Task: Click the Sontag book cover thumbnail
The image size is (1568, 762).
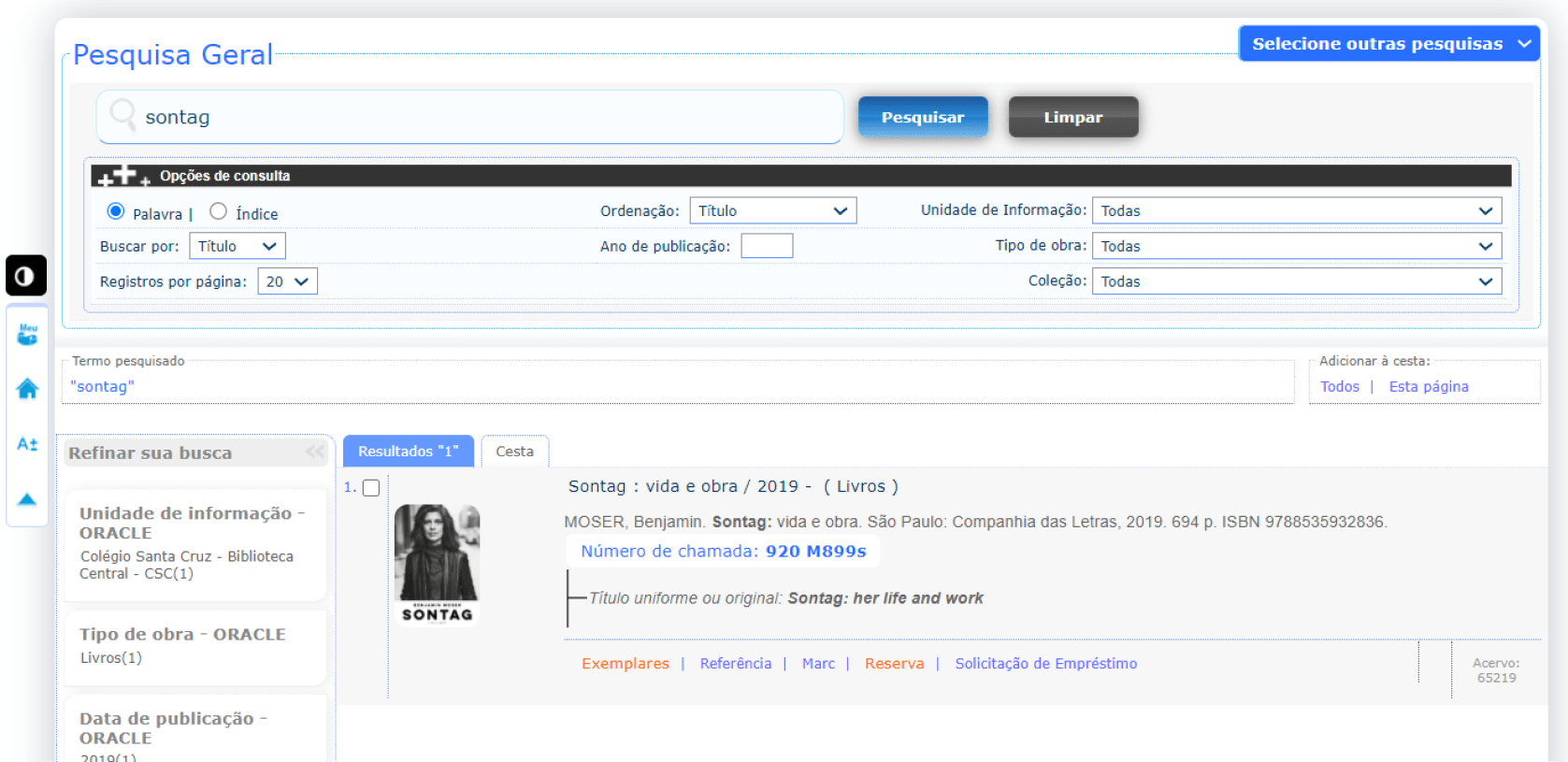Action: coord(437,564)
